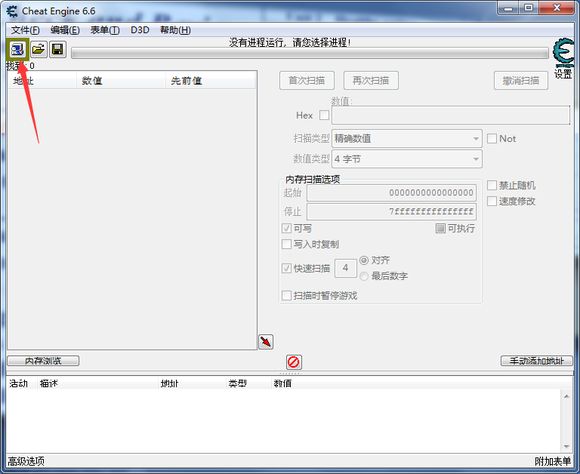
Task: Expand the 数值类型 dropdown showing 4 字节
Action: [407, 159]
